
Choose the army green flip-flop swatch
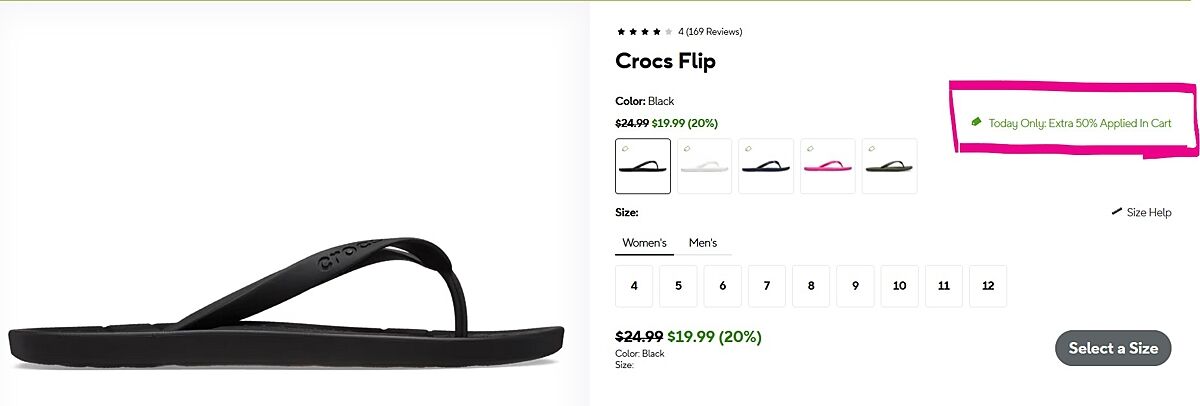(x=889, y=166)
